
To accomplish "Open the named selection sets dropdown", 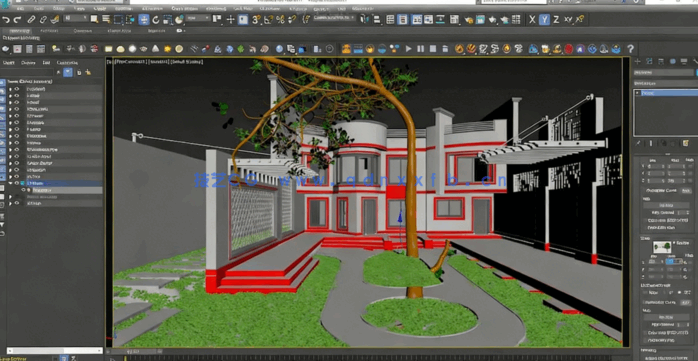I will 334,18.
